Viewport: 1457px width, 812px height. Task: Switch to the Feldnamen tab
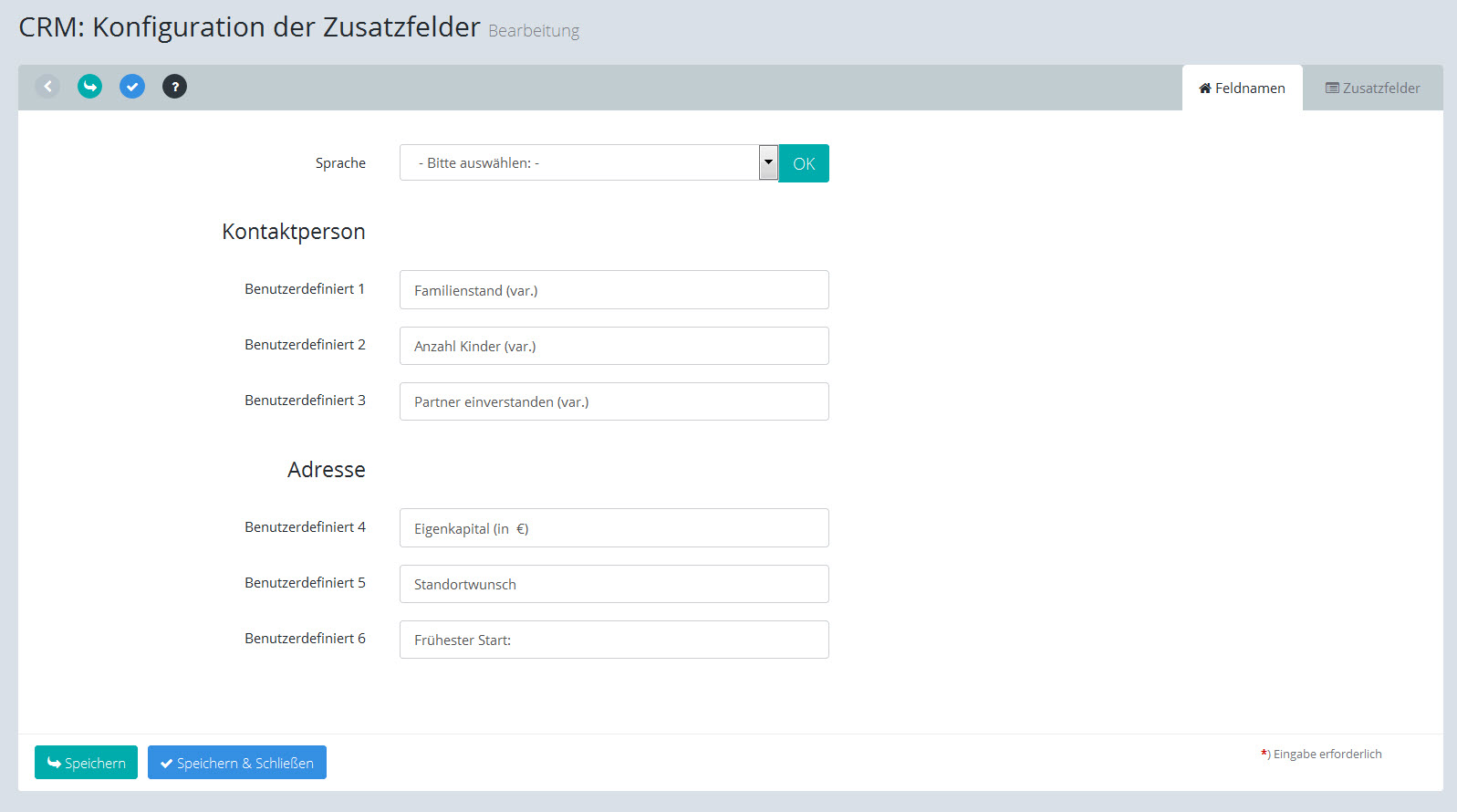(x=1242, y=88)
